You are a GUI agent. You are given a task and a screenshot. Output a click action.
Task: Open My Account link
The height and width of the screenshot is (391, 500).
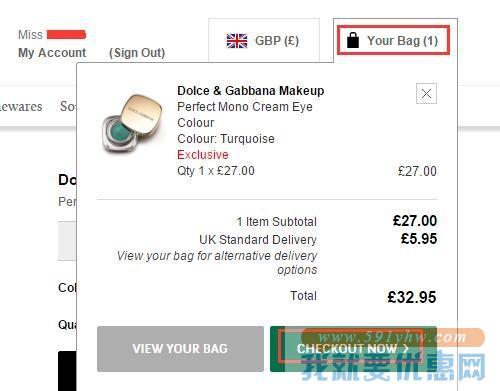tap(52, 53)
